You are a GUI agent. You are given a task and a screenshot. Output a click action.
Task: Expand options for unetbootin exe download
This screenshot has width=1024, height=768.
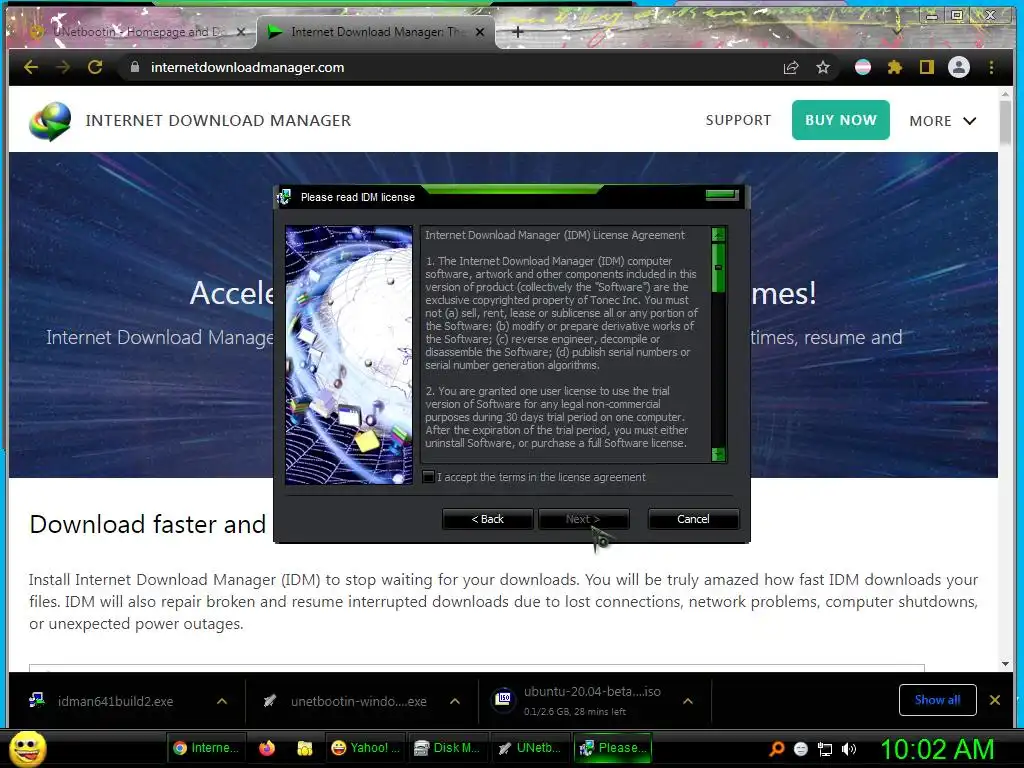pyautogui.click(x=455, y=701)
